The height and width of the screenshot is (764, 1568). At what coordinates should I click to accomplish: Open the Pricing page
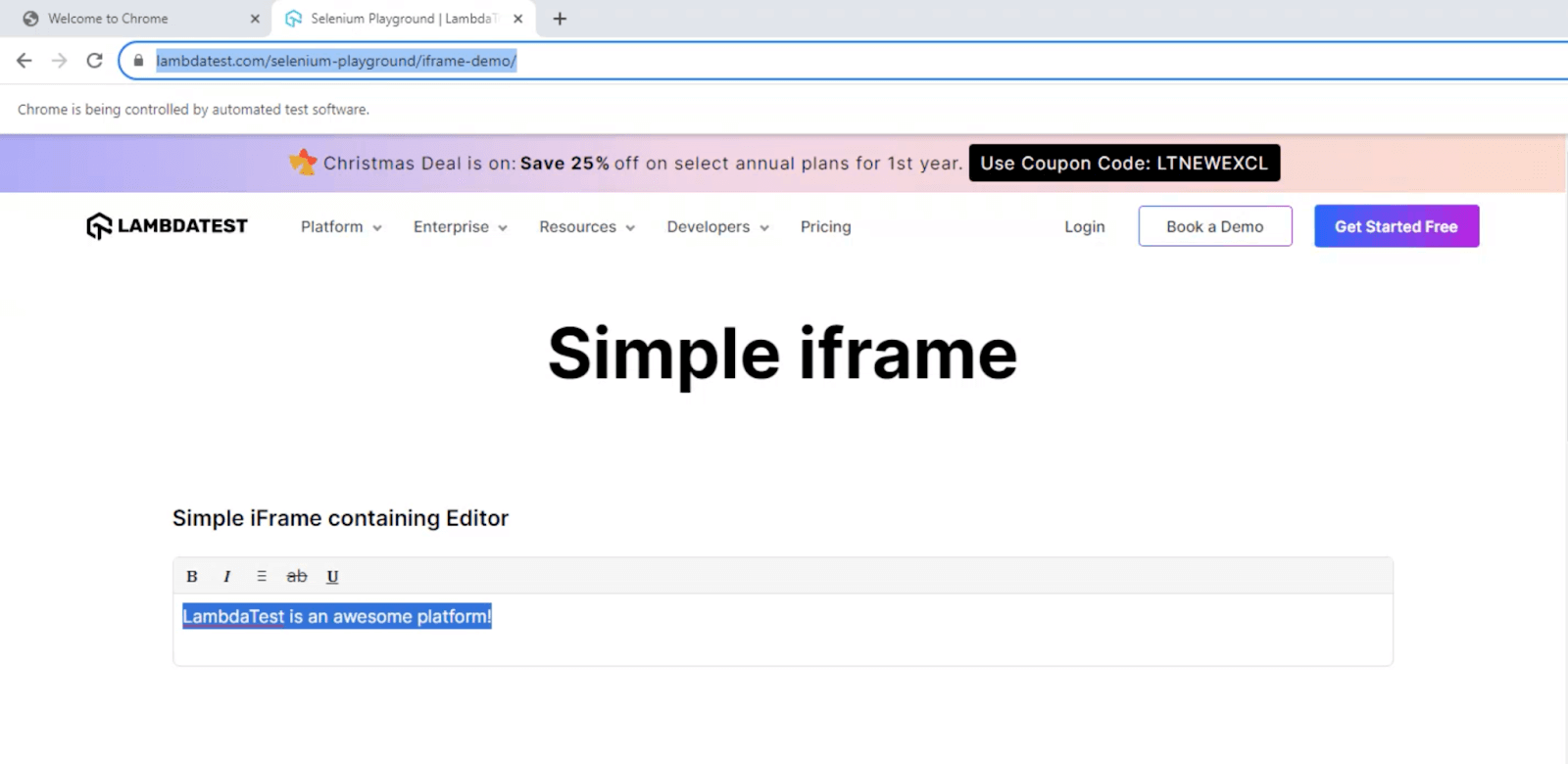[826, 227]
